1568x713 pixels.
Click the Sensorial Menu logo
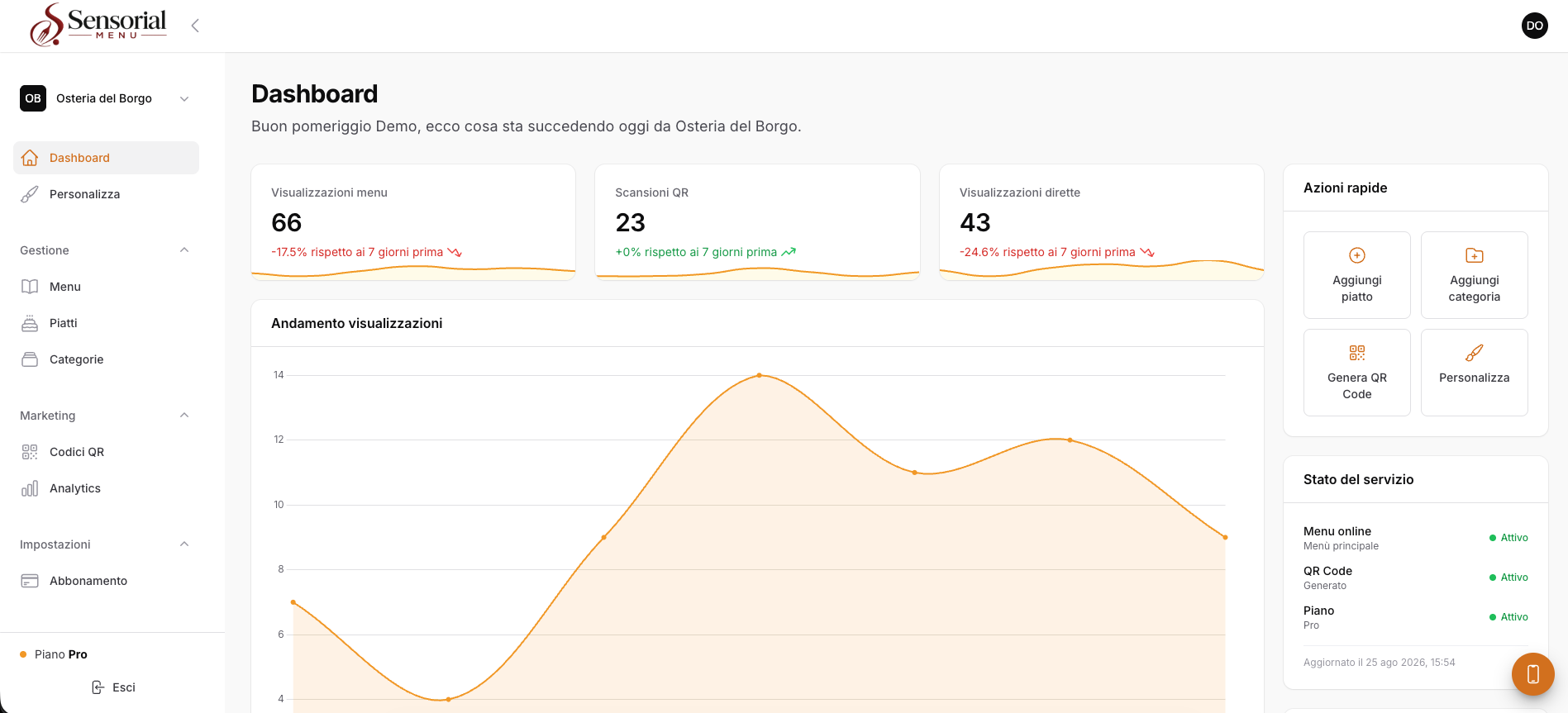click(98, 25)
